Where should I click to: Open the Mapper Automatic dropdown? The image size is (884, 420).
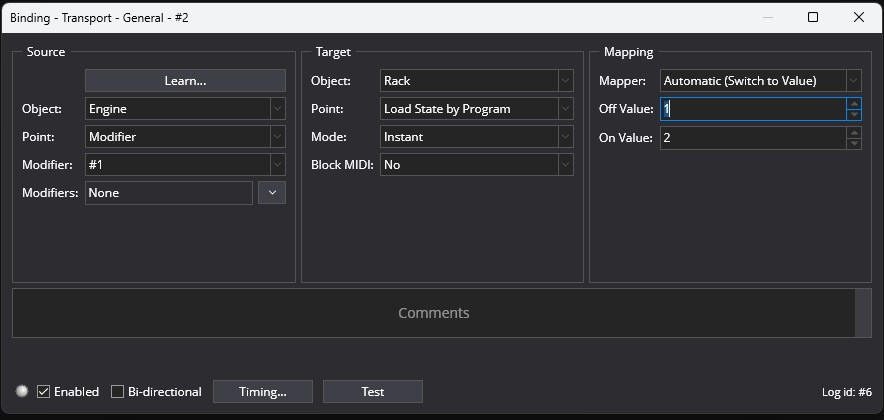click(x=761, y=81)
